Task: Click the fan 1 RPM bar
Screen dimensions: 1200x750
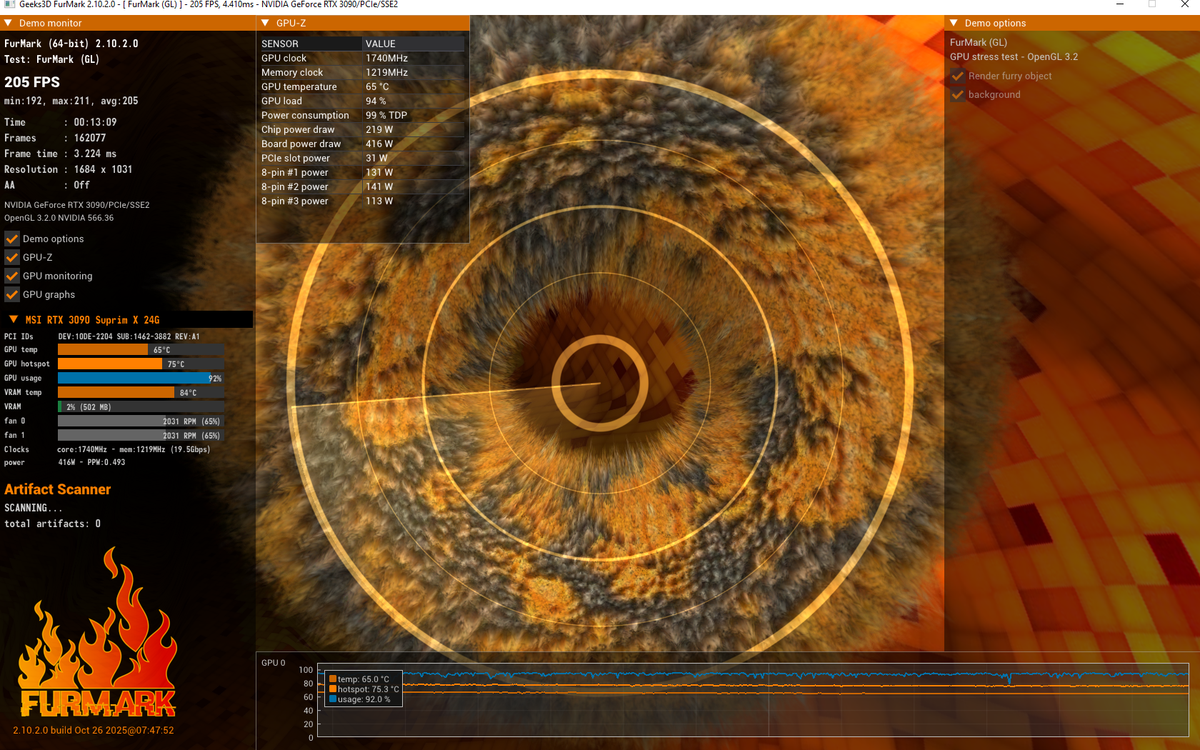Action: tap(140, 436)
